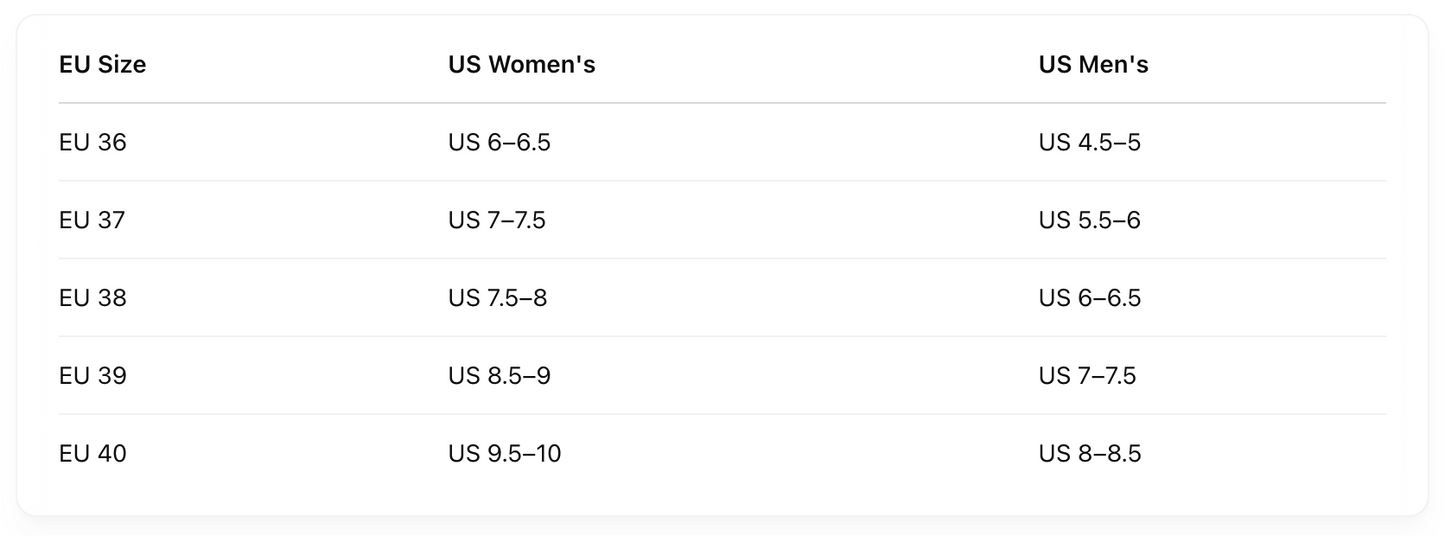Click the US Women's column header
The height and width of the screenshot is (536, 1445).
coord(521,65)
